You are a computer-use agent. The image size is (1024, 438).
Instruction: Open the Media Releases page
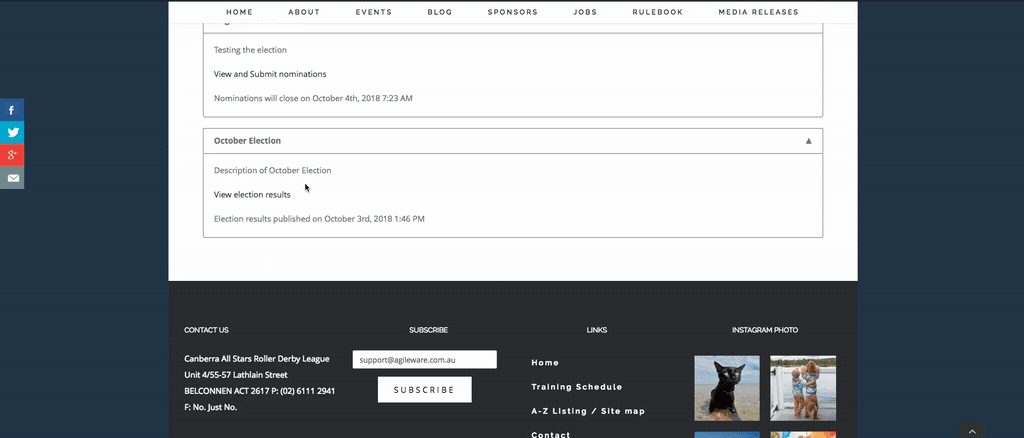tap(758, 12)
